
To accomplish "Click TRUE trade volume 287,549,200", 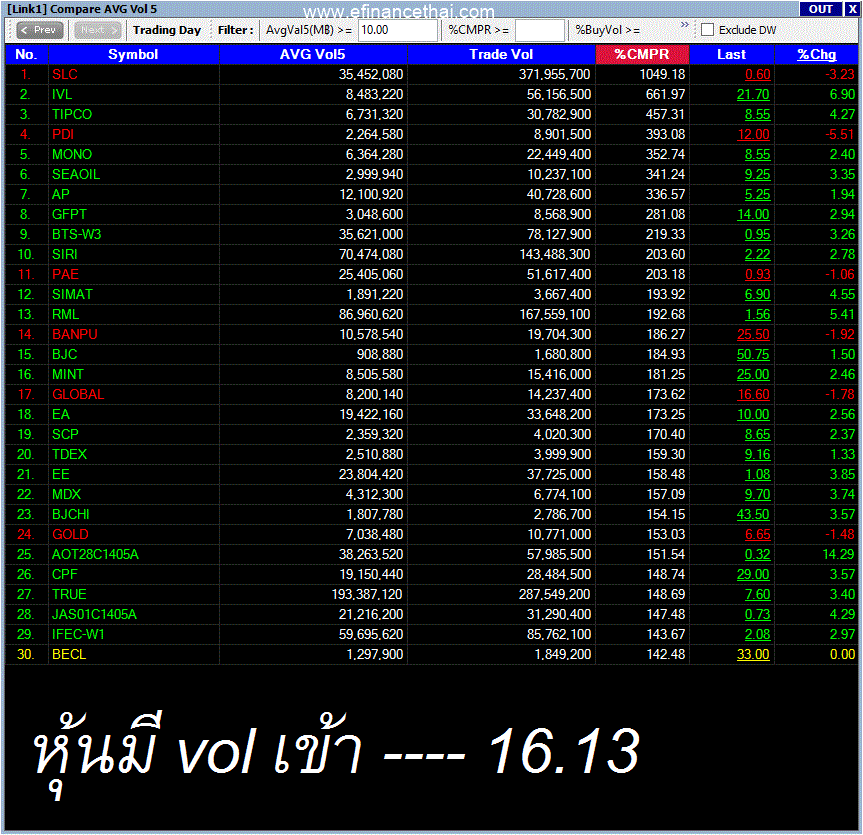I will pyautogui.click(x=555, y=594).
